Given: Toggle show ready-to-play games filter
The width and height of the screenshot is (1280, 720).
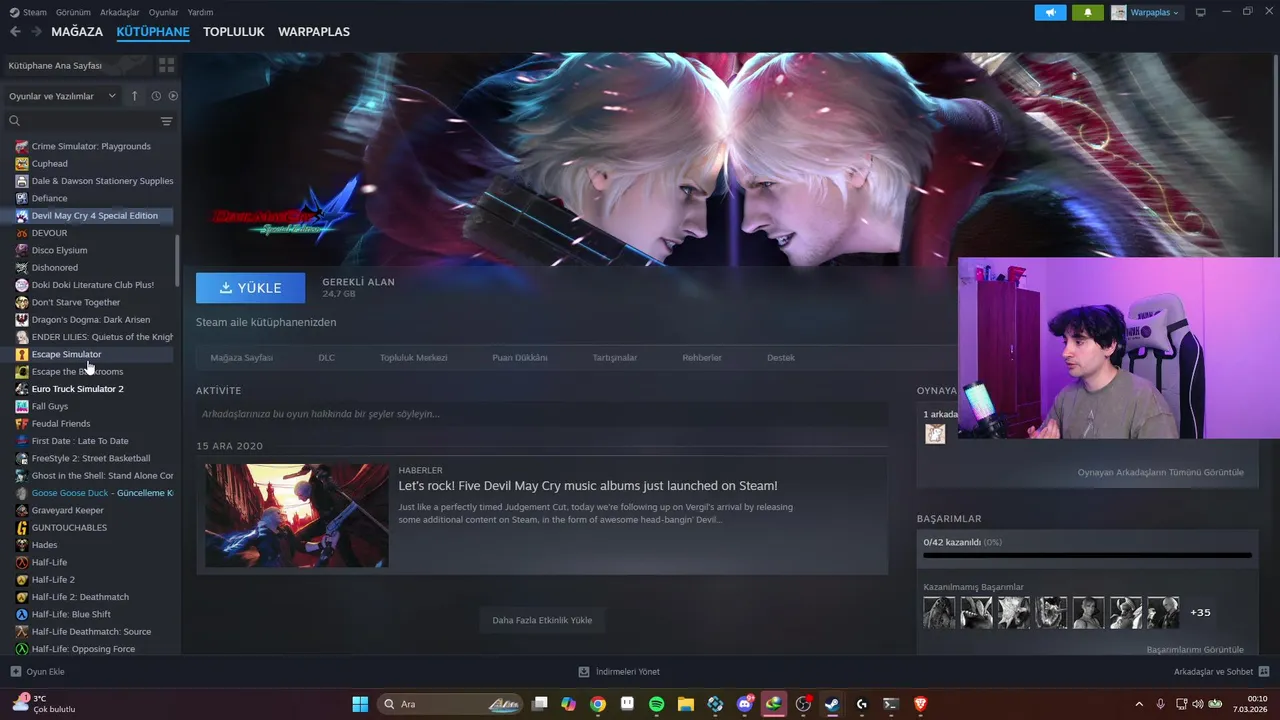Looking at the screenshot, I should tap(173, 96).
